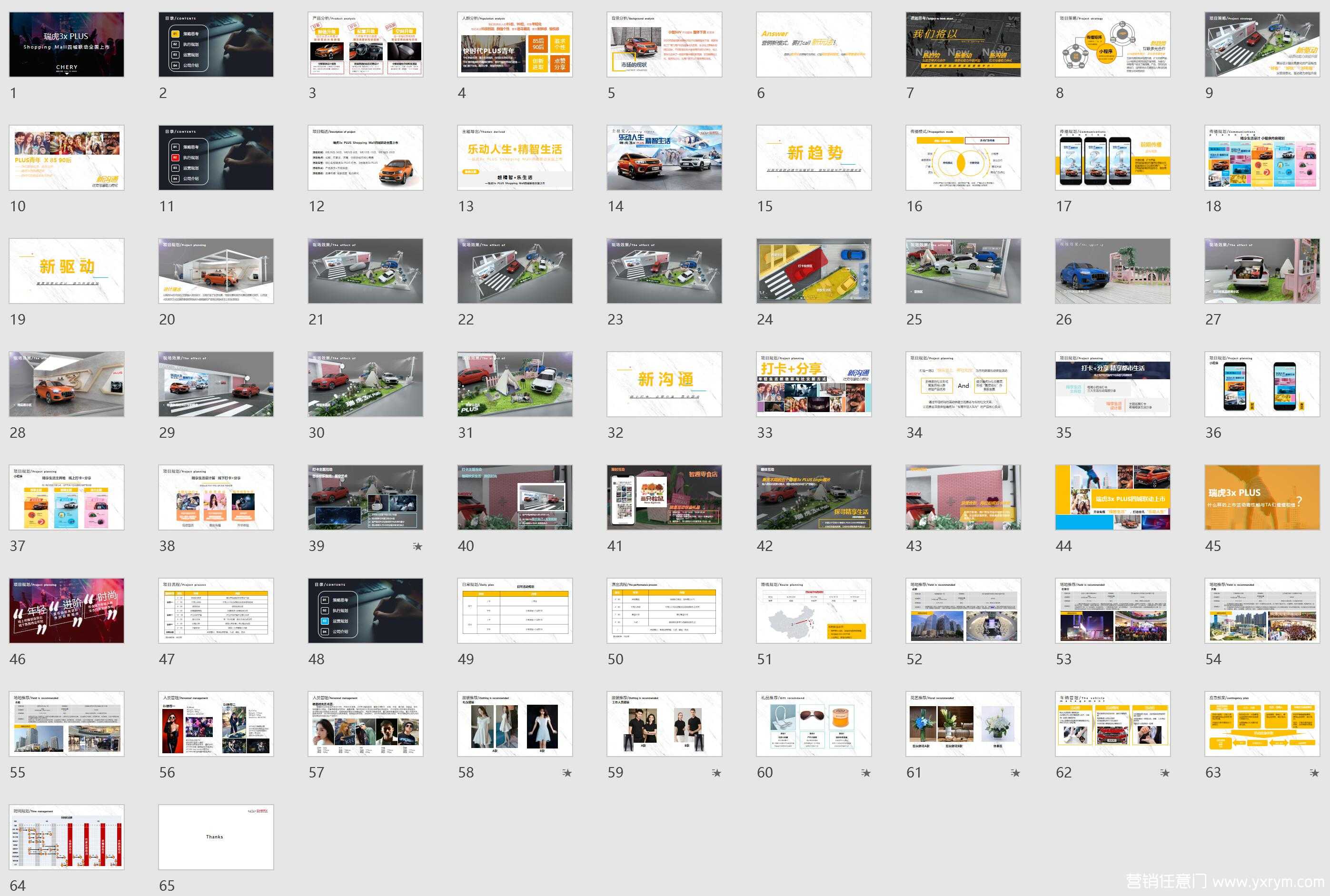Viewport: 1330px width, 896px height.
Task: Select slide 44 瑞虎3x PLUS四城联动上市 collage
Action: (1113, 497)
